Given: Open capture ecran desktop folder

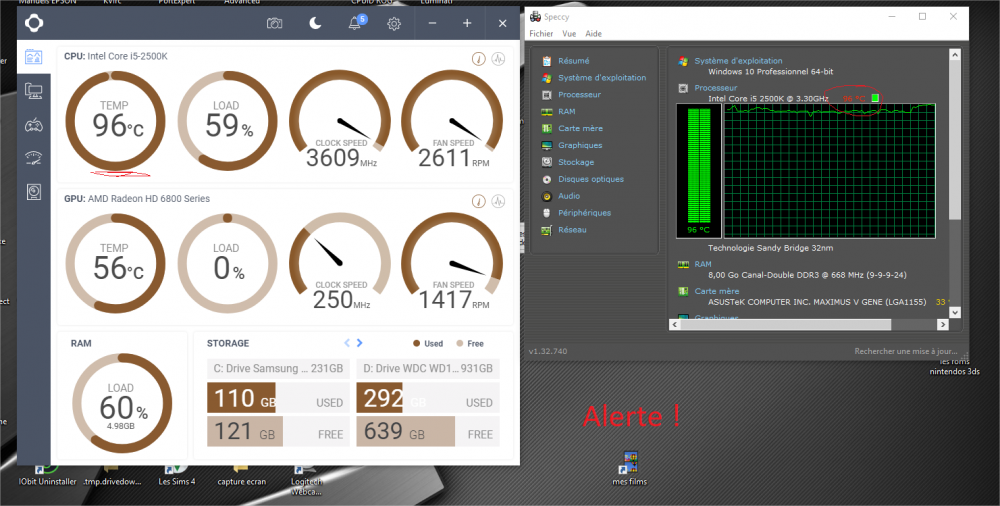Looking at the screenshot, I should pos(241,476).
